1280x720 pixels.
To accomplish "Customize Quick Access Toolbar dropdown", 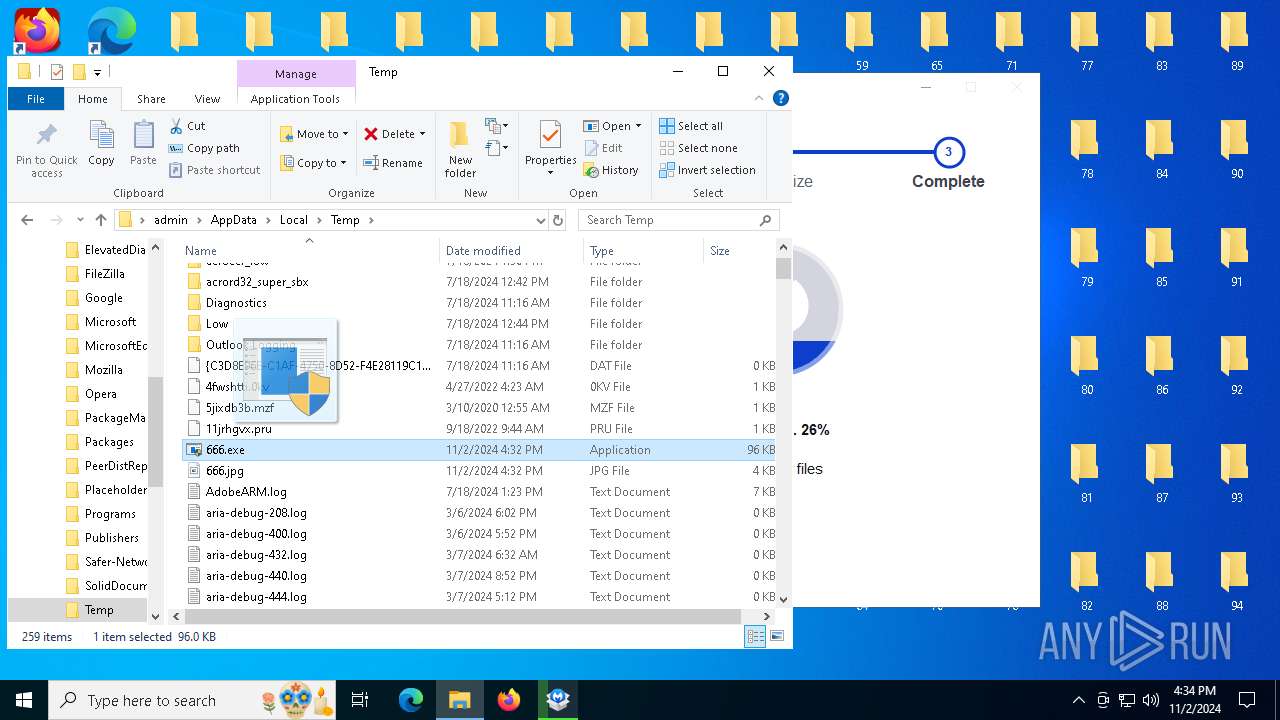I will [x=98, y=72].
